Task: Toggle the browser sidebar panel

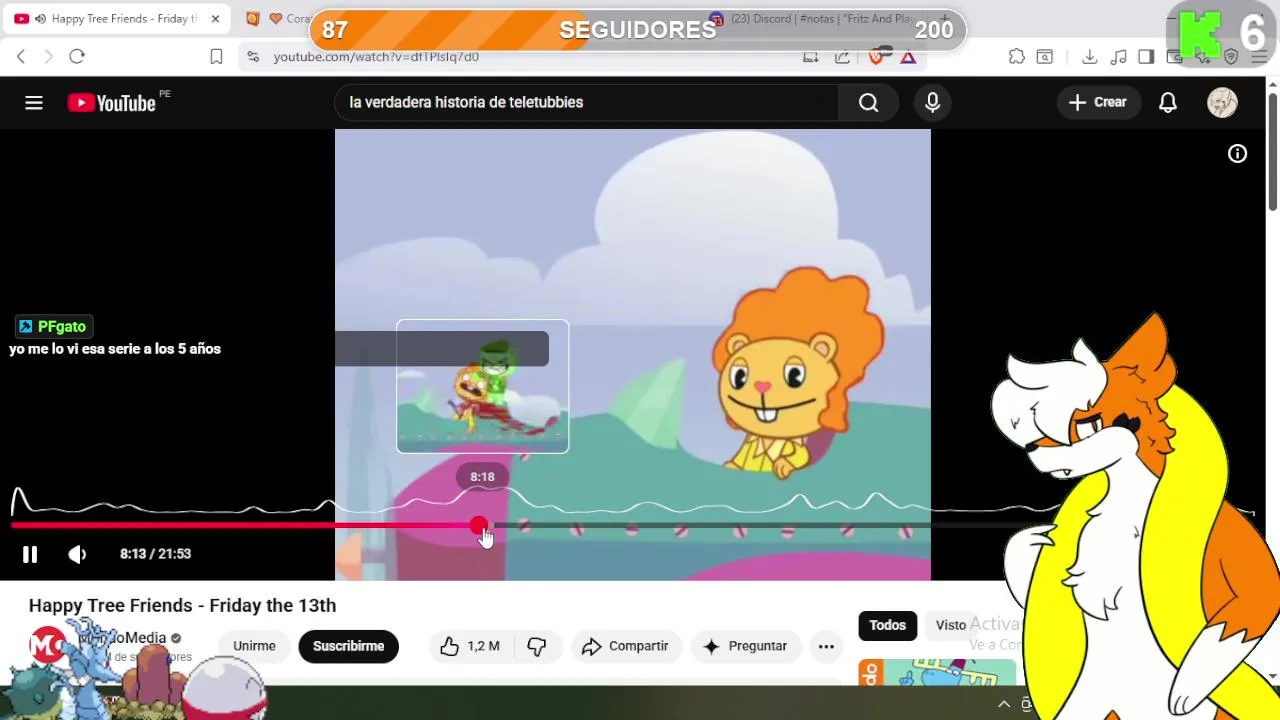Action: tap(1147, 57)
